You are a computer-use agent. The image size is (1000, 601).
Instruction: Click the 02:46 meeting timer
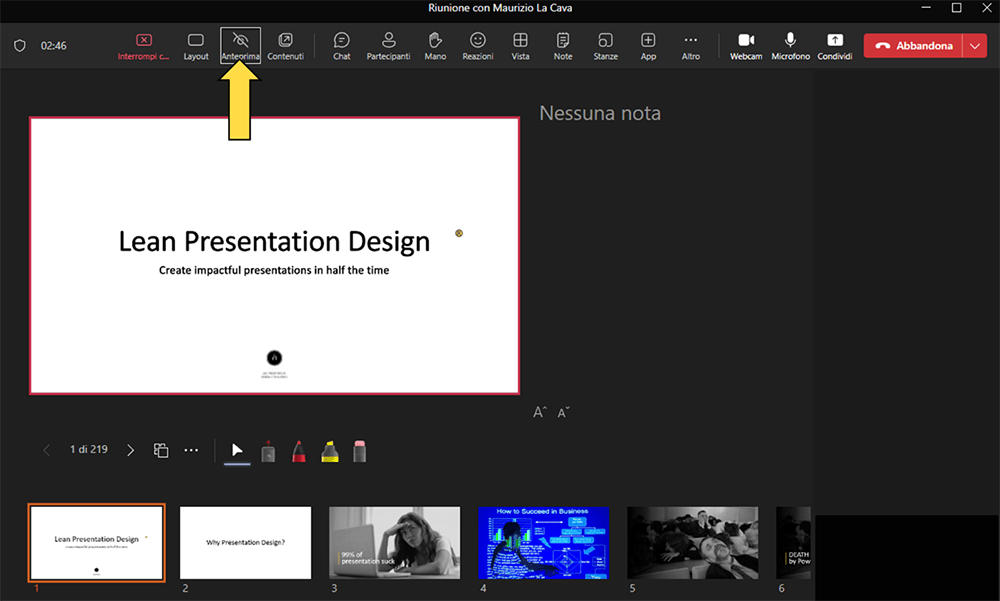point(54,46)
